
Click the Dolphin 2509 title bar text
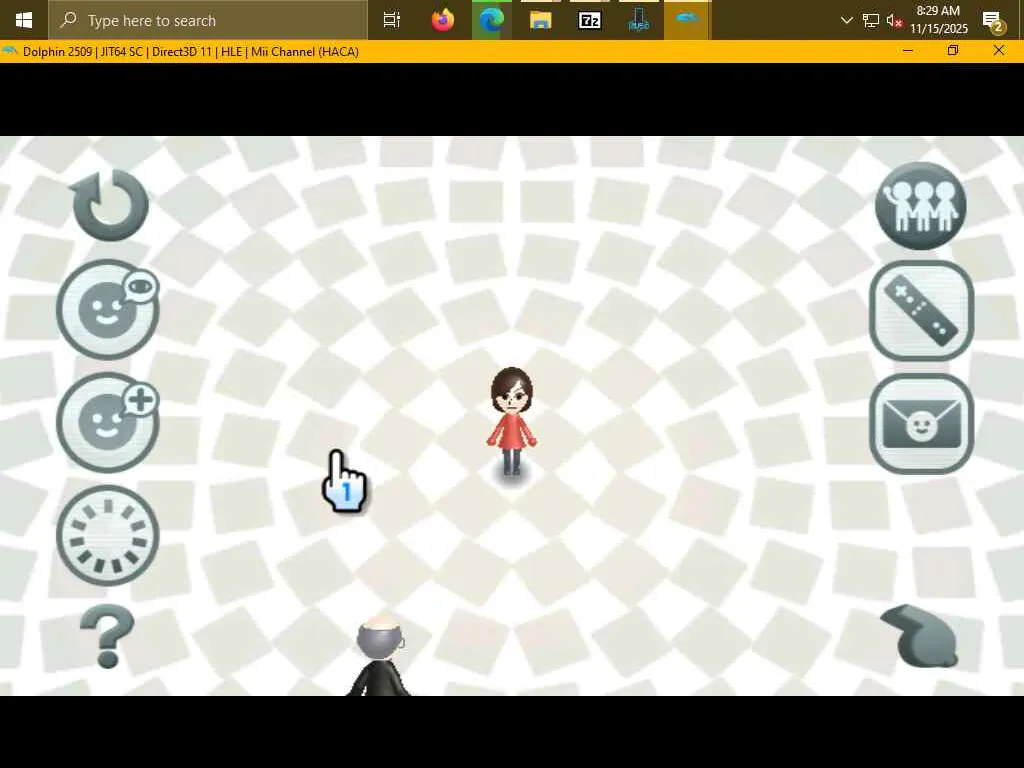[x=191, y=52]
